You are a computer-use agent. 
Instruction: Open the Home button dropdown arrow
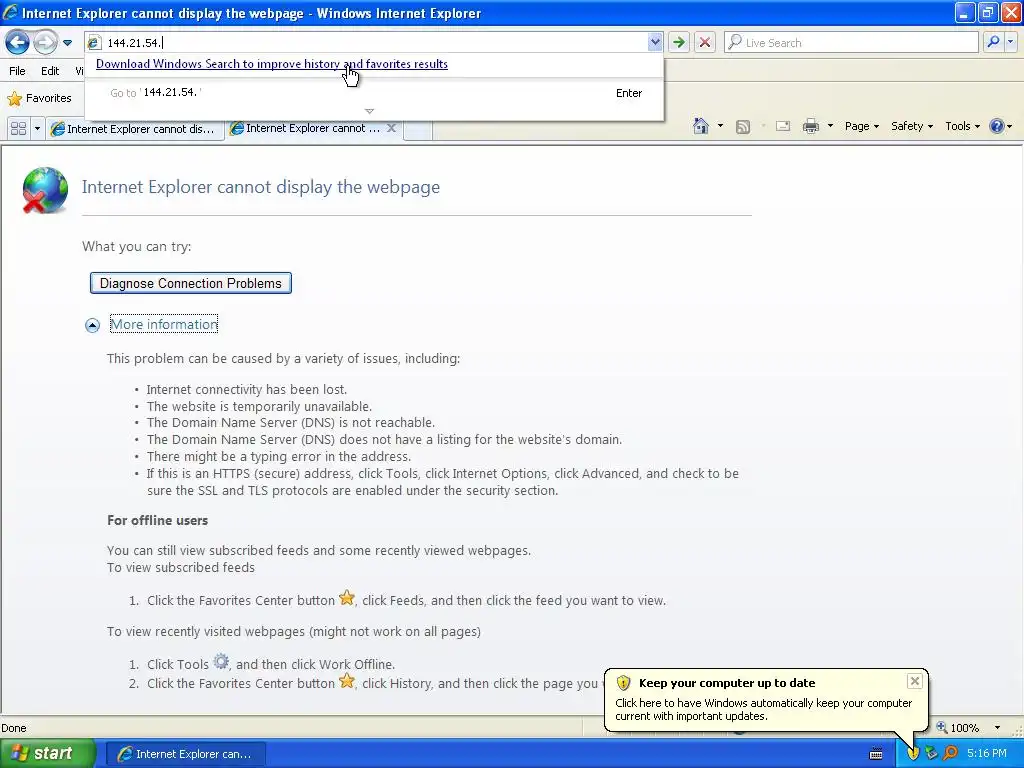(x=720, y=126)
